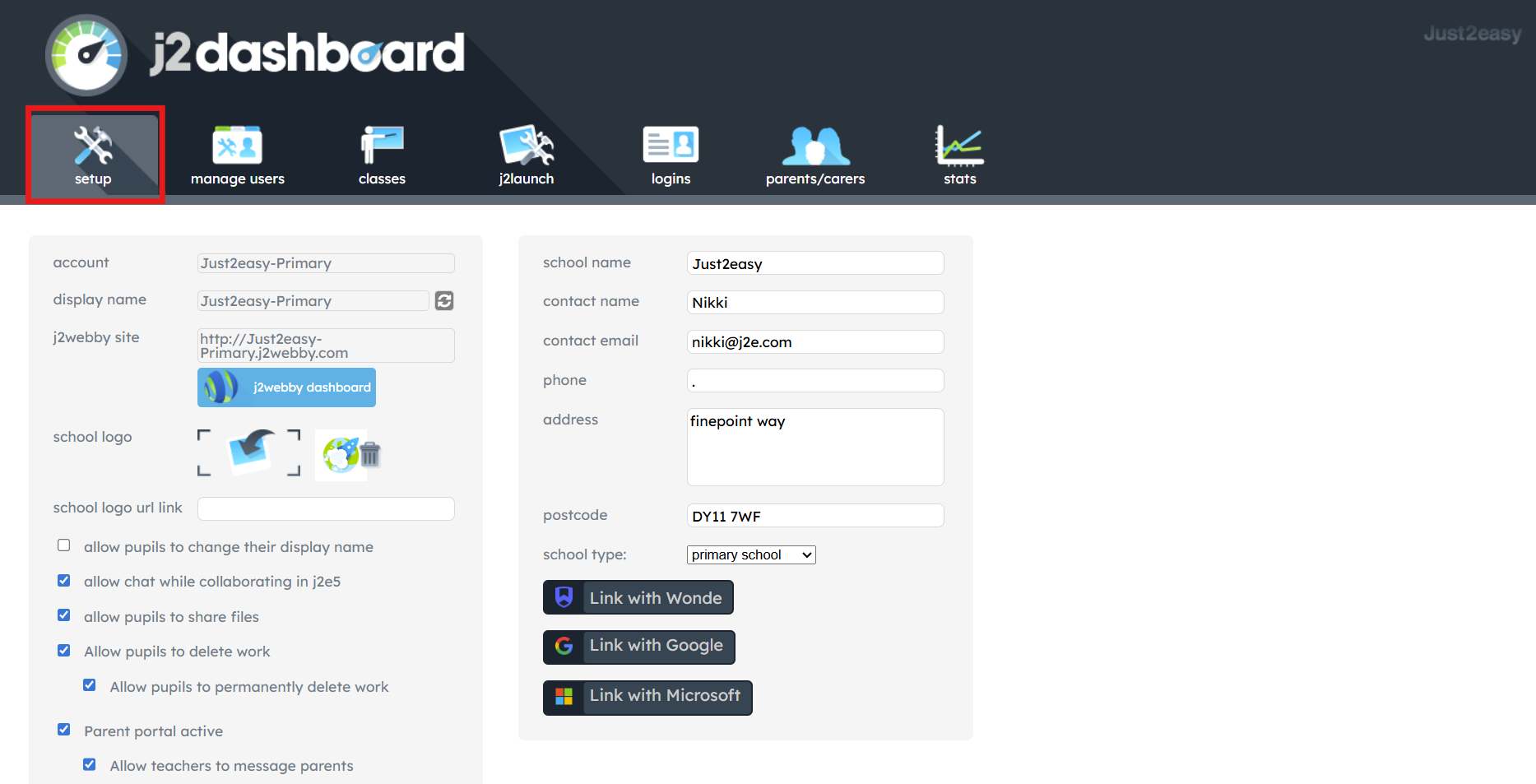Open the j2launch tab
The height and width of the screenshot is (784, 1536).
click(527, 155)
